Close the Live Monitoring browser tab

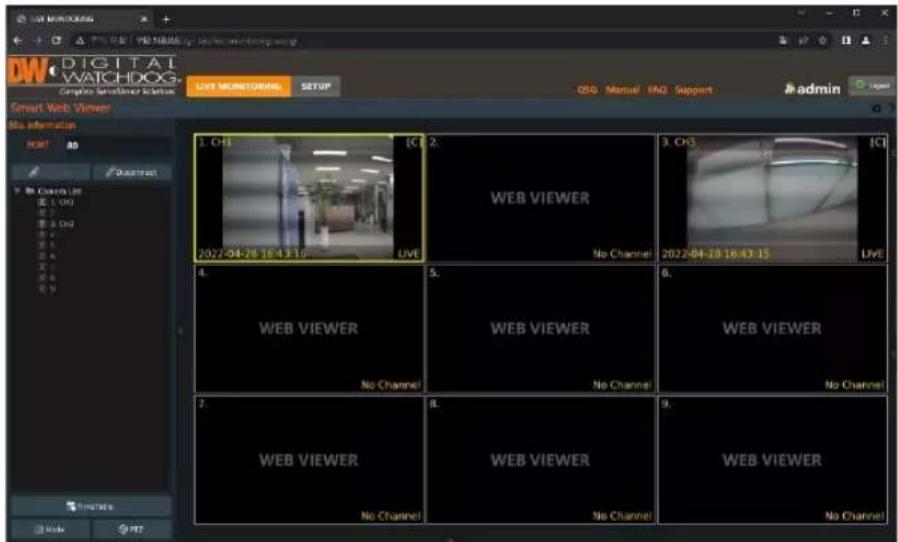pyautogui.click(x=144, y=19)
